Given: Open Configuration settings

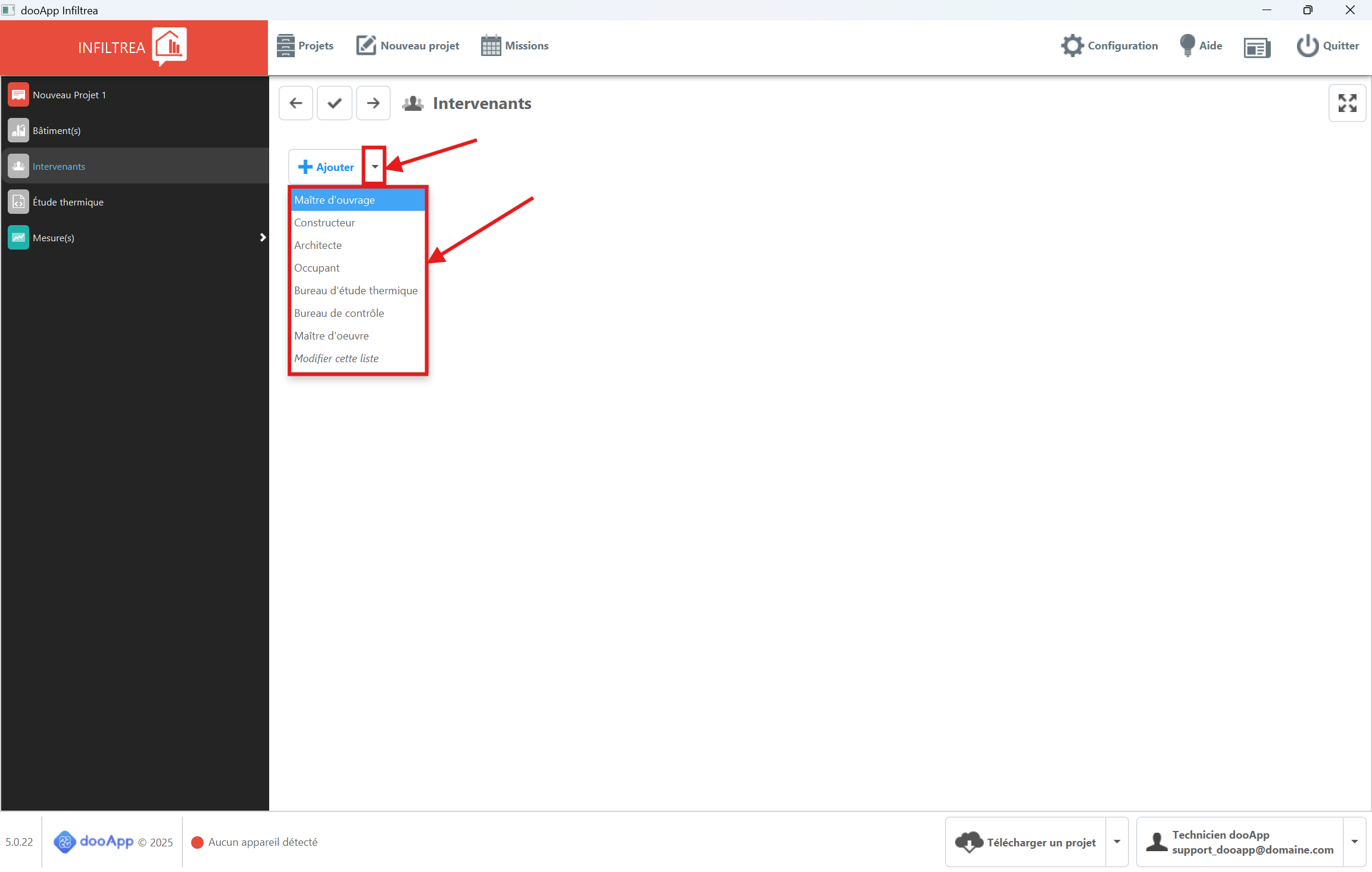Looking at the screenshot, I should 1109,46.
